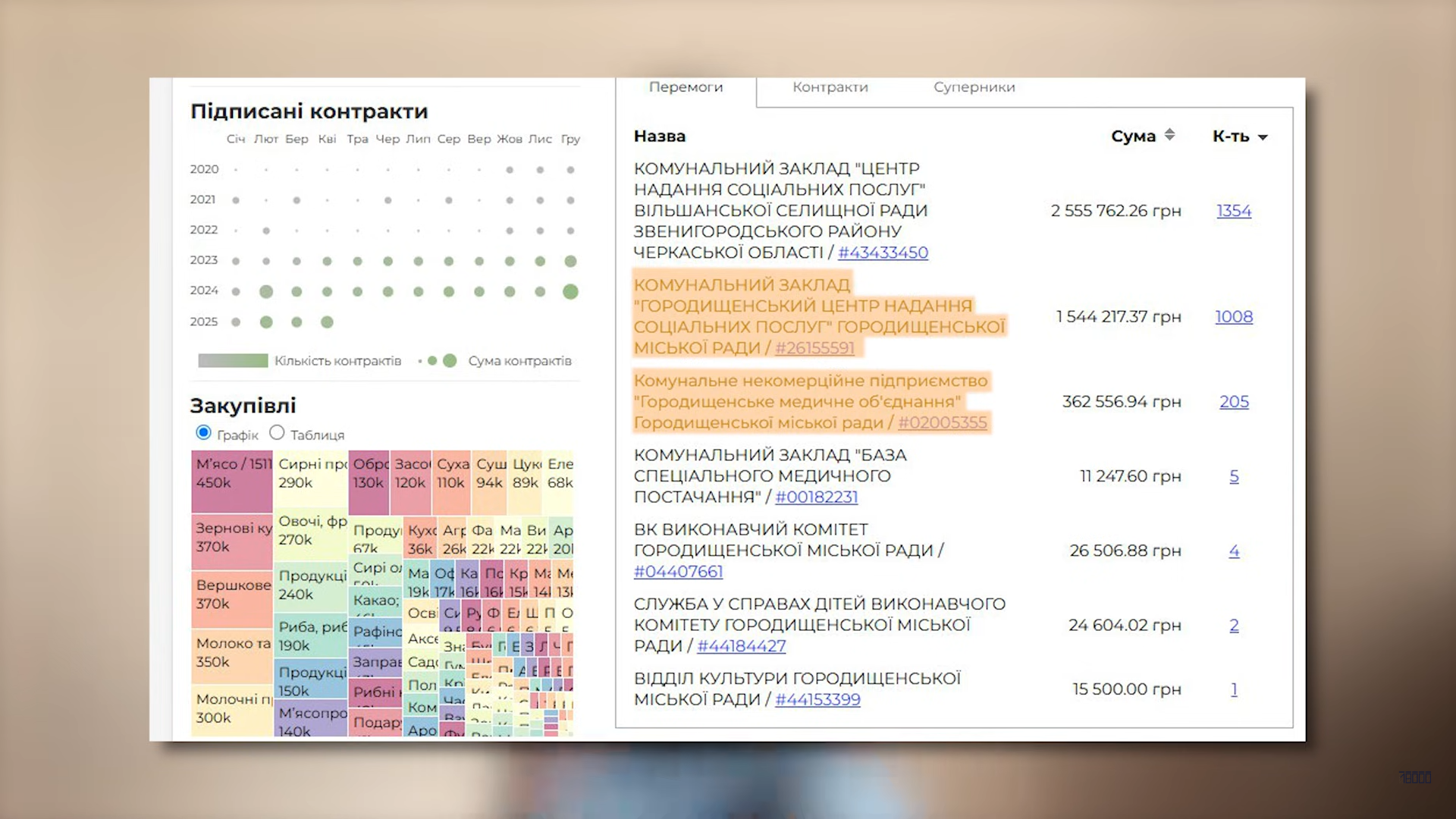The width and height of the screenshot is (1456, 819).
Task: Click the М'ясо 450k treemap tile
Action: coord(231,482)
